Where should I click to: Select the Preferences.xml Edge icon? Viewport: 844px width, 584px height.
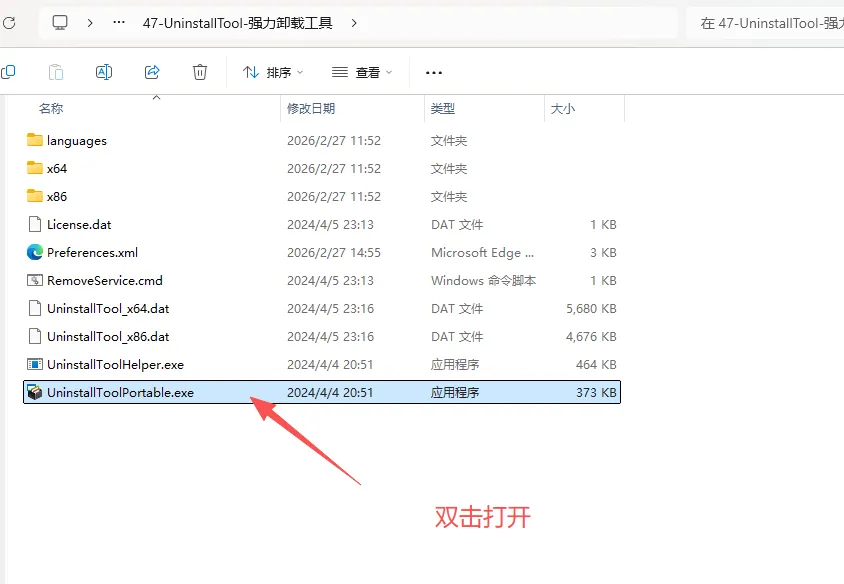click(34, 252)
